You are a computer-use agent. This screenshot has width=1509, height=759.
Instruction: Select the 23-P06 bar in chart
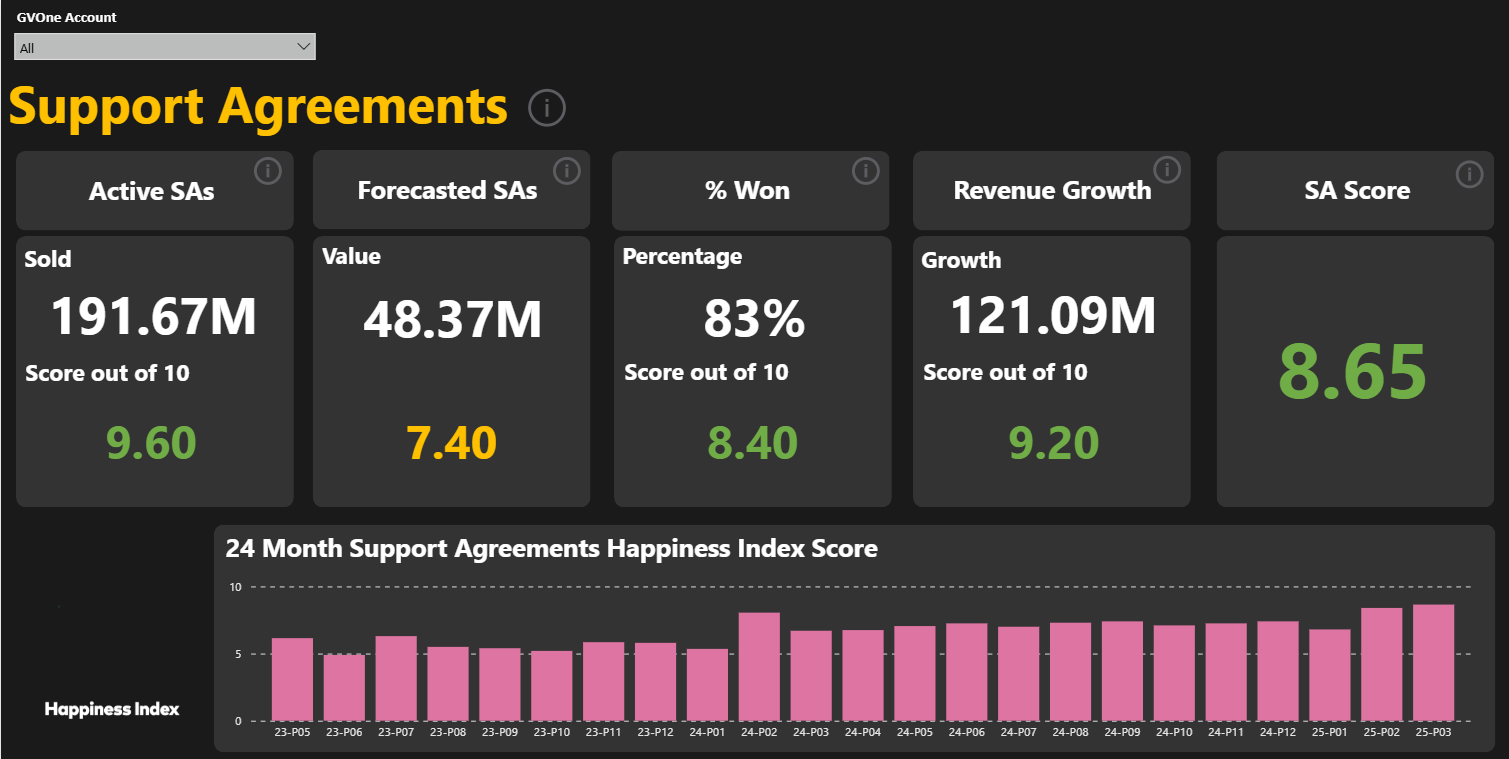coord(344,688)
